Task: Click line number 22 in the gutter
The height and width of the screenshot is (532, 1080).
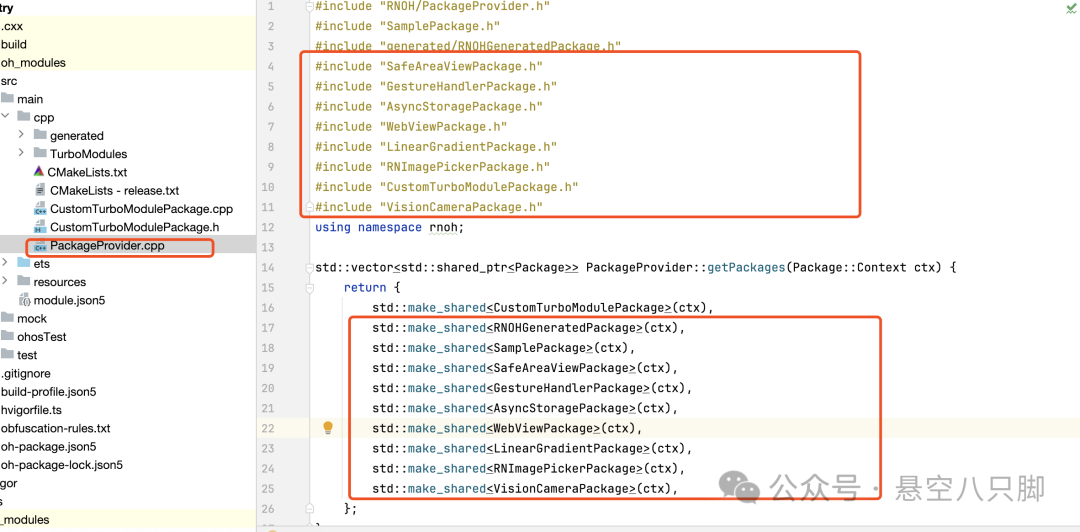Action: click(268, 429)
